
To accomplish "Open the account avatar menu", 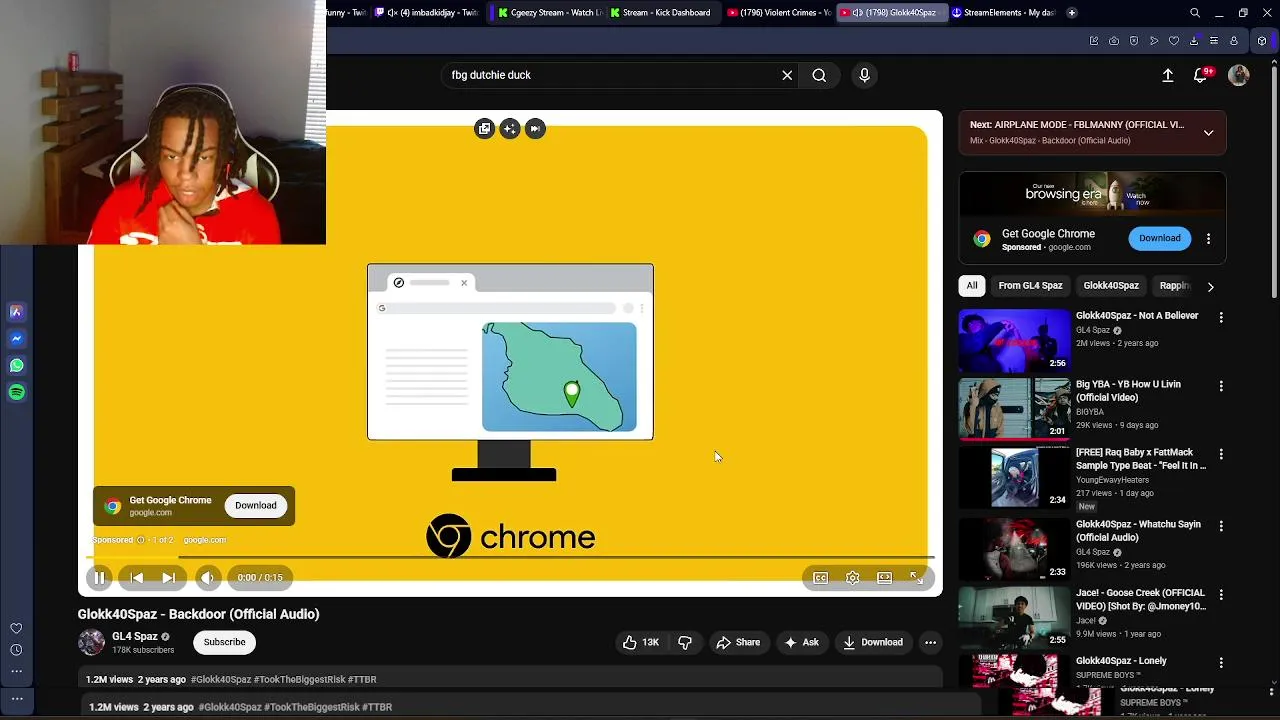I will coord(1239,75).
